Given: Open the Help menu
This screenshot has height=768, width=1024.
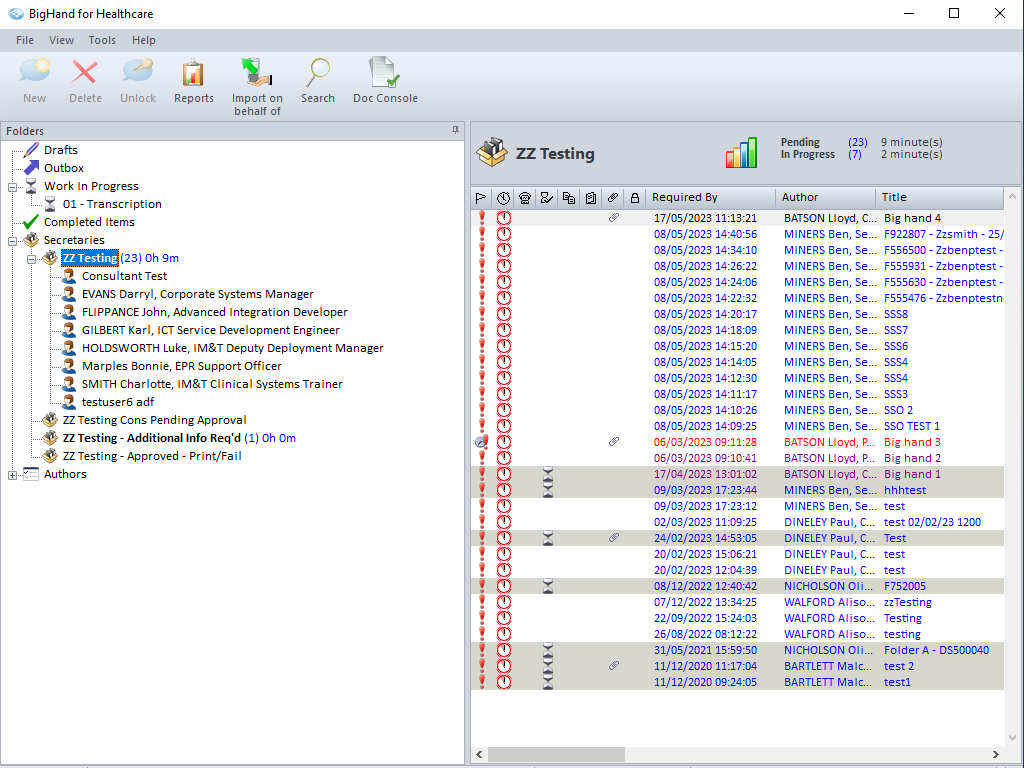Looking at the screenshot, I should pyautogui.click(x=144, y=40).
